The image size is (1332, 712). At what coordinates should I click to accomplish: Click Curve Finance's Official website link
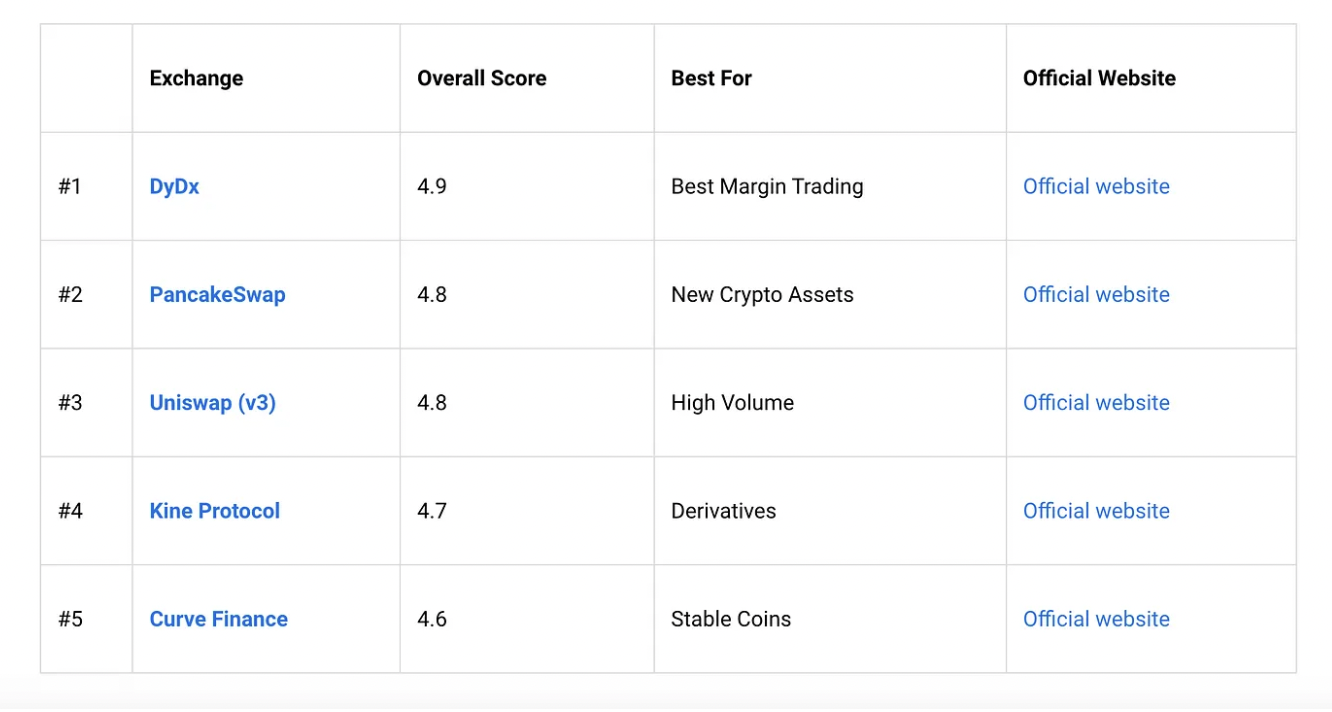coord(1096,619)
